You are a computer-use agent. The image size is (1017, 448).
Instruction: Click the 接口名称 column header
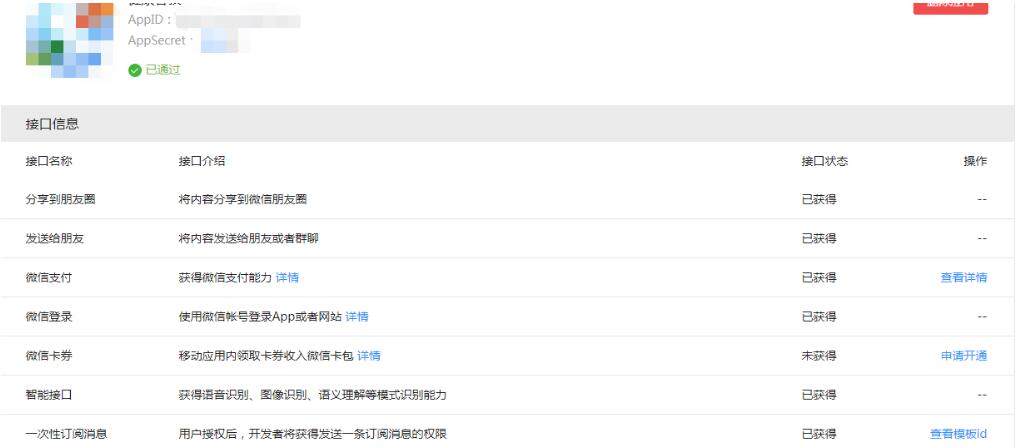49,161
